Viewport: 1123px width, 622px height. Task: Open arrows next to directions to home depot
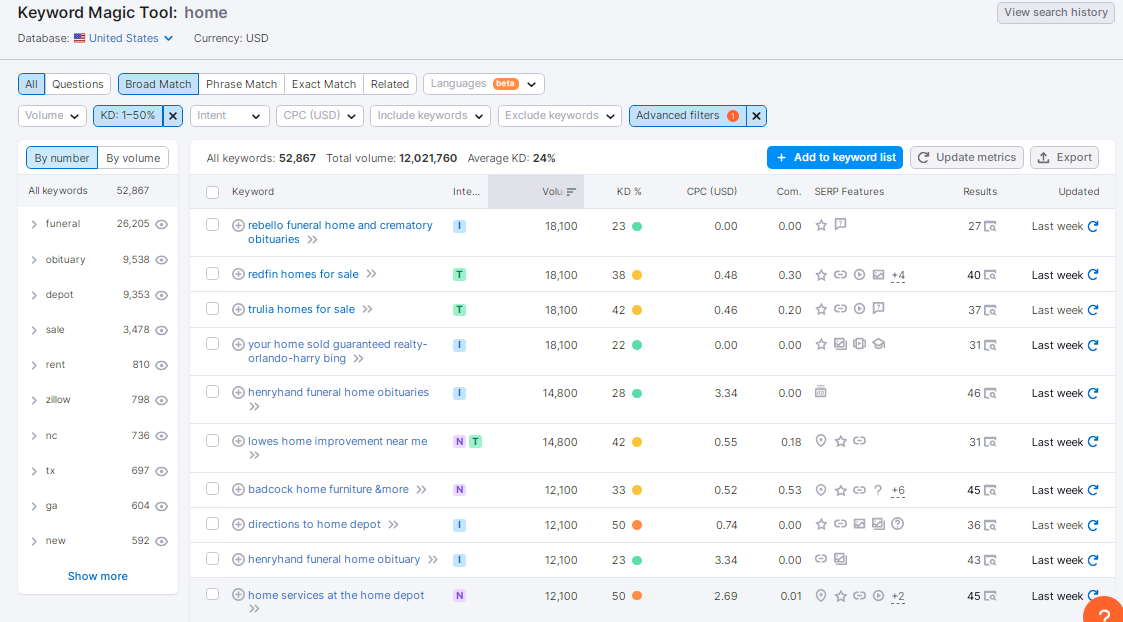[393, 524]
